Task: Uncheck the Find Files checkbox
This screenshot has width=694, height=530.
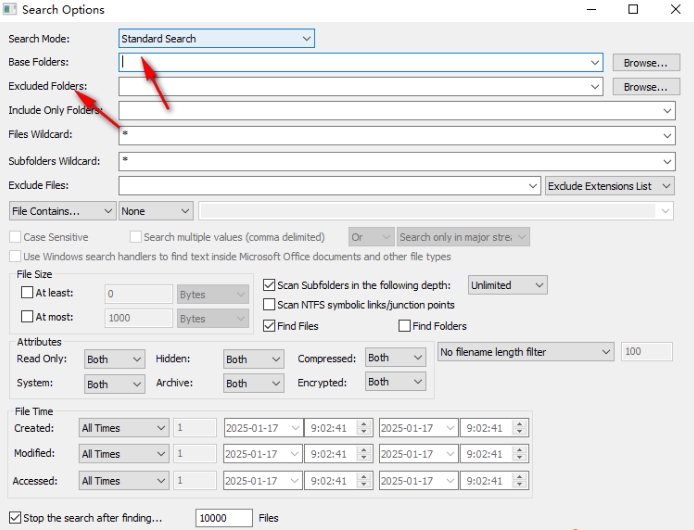Action: [x=269, y=326]
